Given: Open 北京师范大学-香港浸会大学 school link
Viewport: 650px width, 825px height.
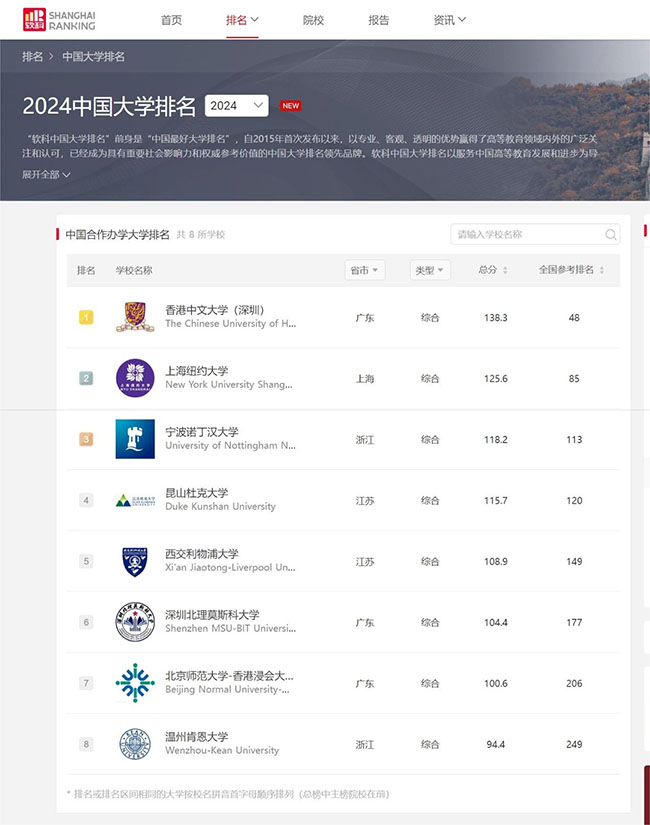Looking at the screenshot, I should coord(229,676).
